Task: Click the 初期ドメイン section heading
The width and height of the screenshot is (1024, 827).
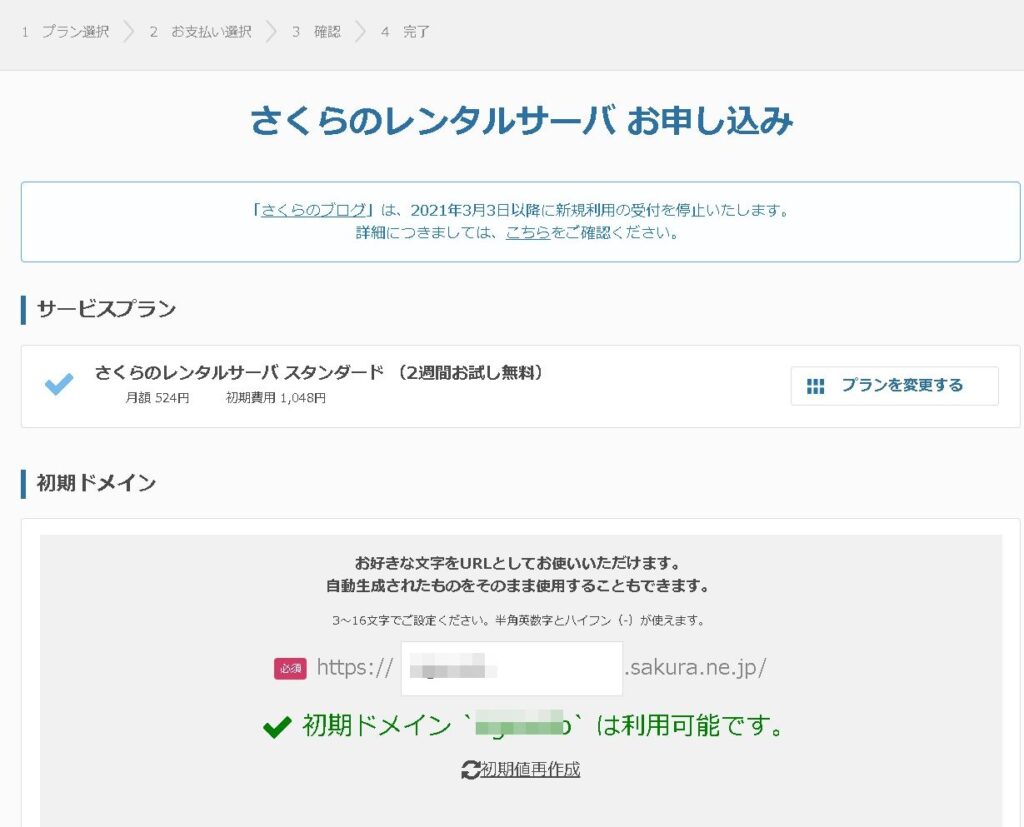Action: click(96, 483)
